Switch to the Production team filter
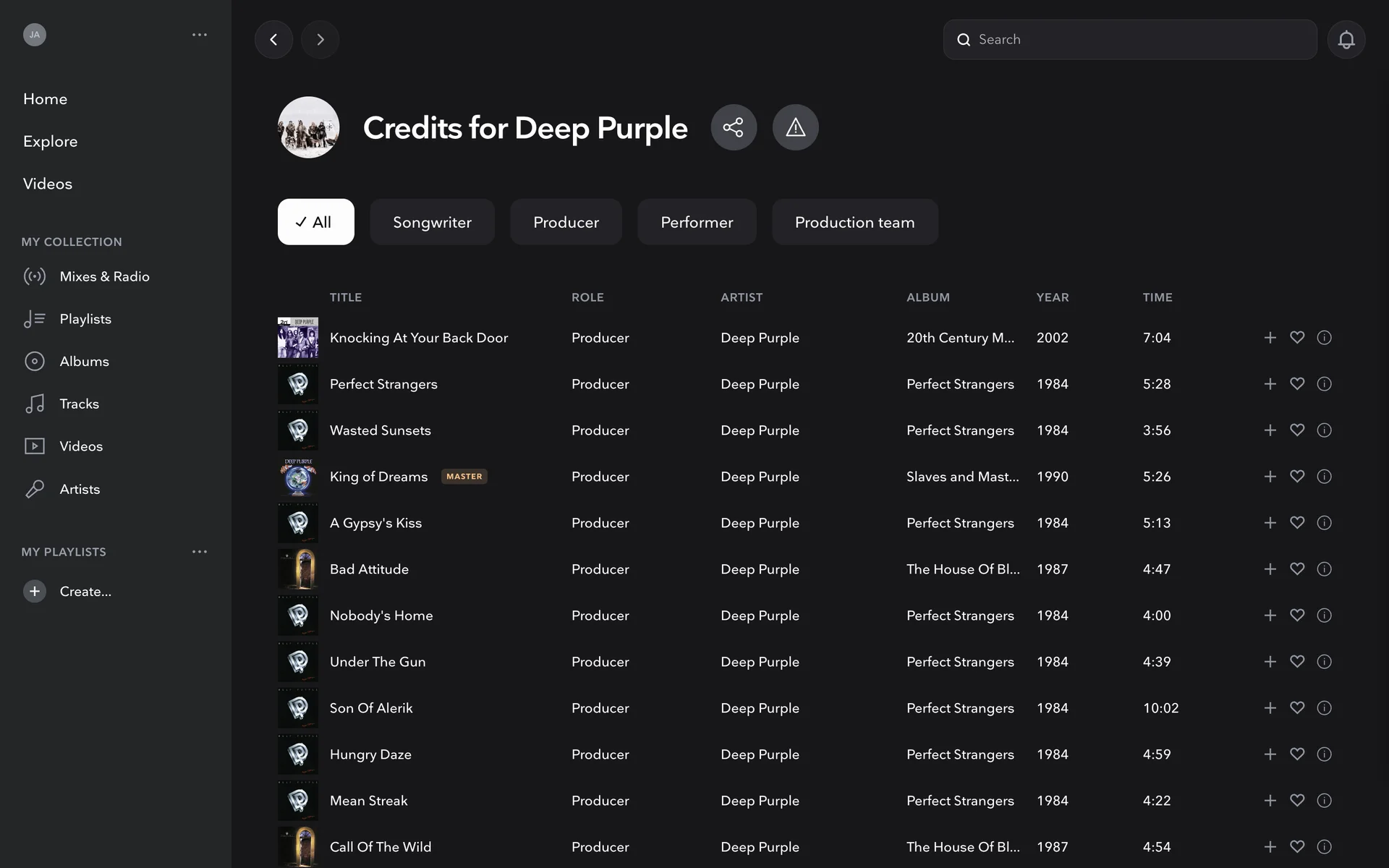The height and width of the screenshot is (868, 1389). [854, 222]
